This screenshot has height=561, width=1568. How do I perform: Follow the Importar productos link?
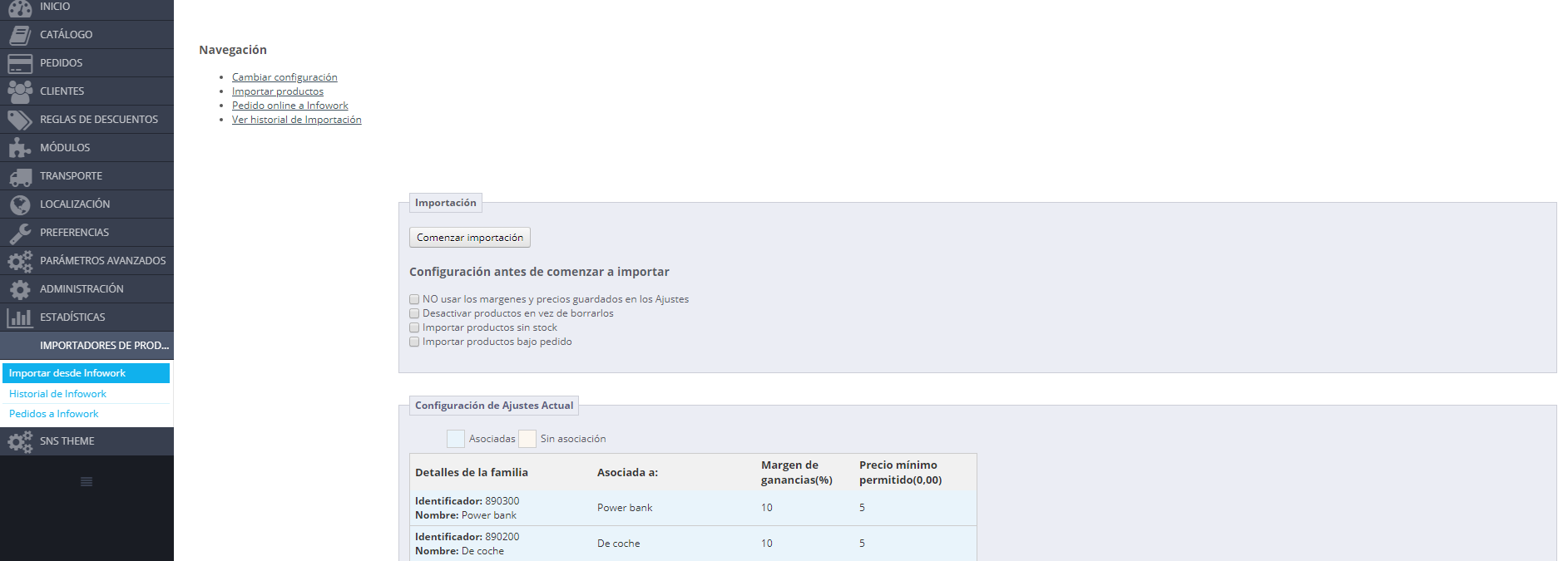pyautogui.click(x=278, y=91)
